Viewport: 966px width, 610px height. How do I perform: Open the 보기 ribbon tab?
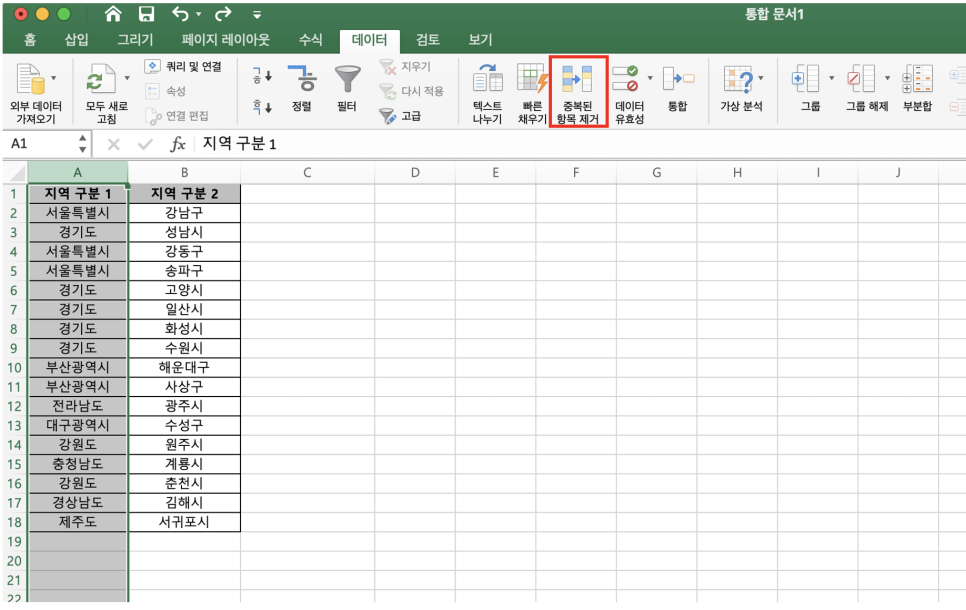coord(481,40)
